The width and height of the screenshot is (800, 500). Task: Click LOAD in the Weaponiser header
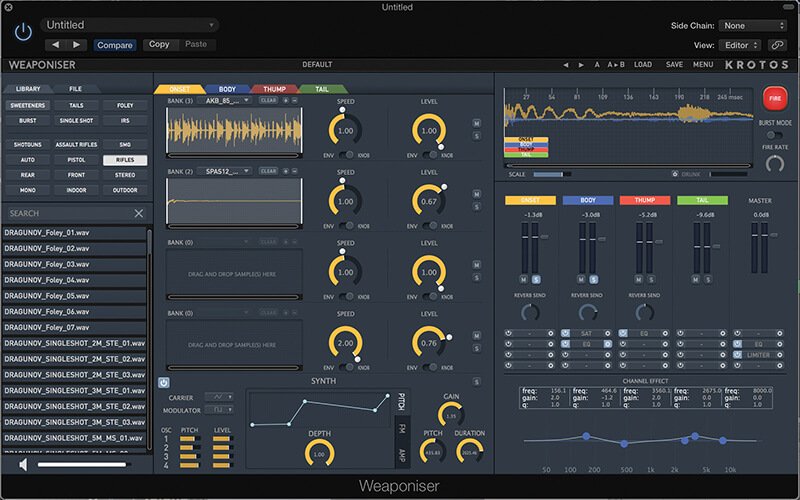[x=643, y=65]
